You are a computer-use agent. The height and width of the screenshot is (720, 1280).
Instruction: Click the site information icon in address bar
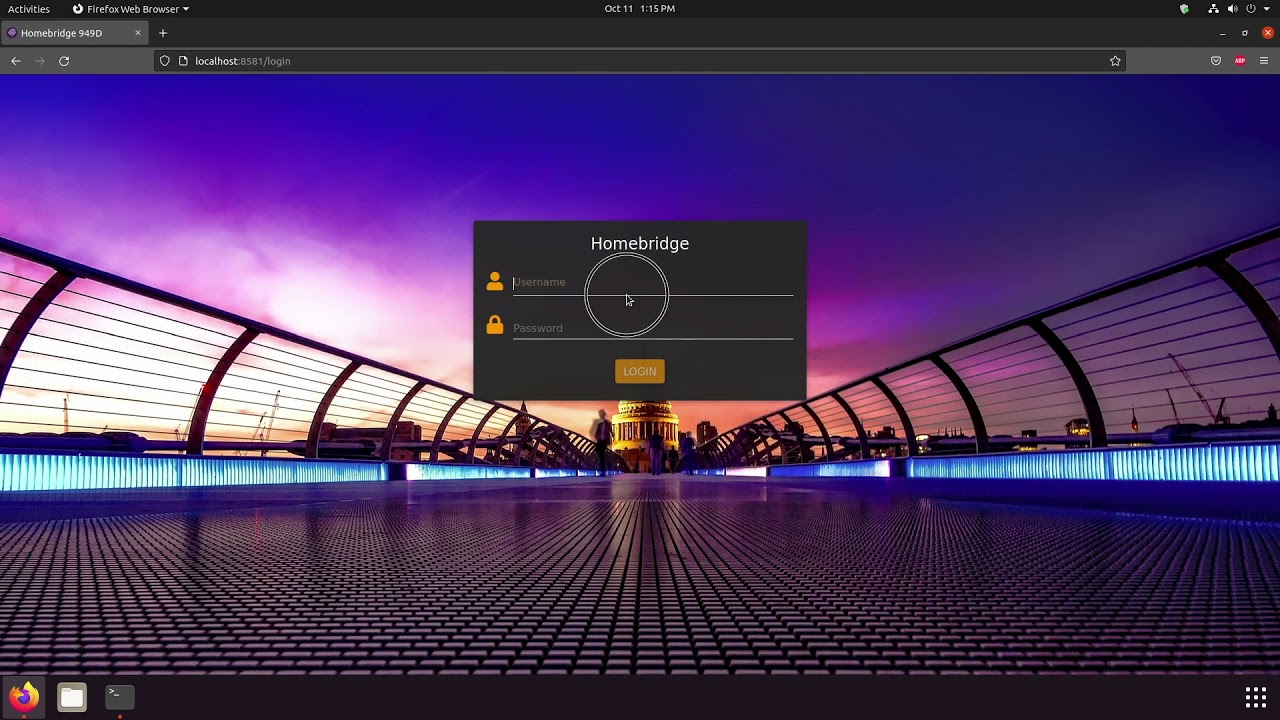183,61
